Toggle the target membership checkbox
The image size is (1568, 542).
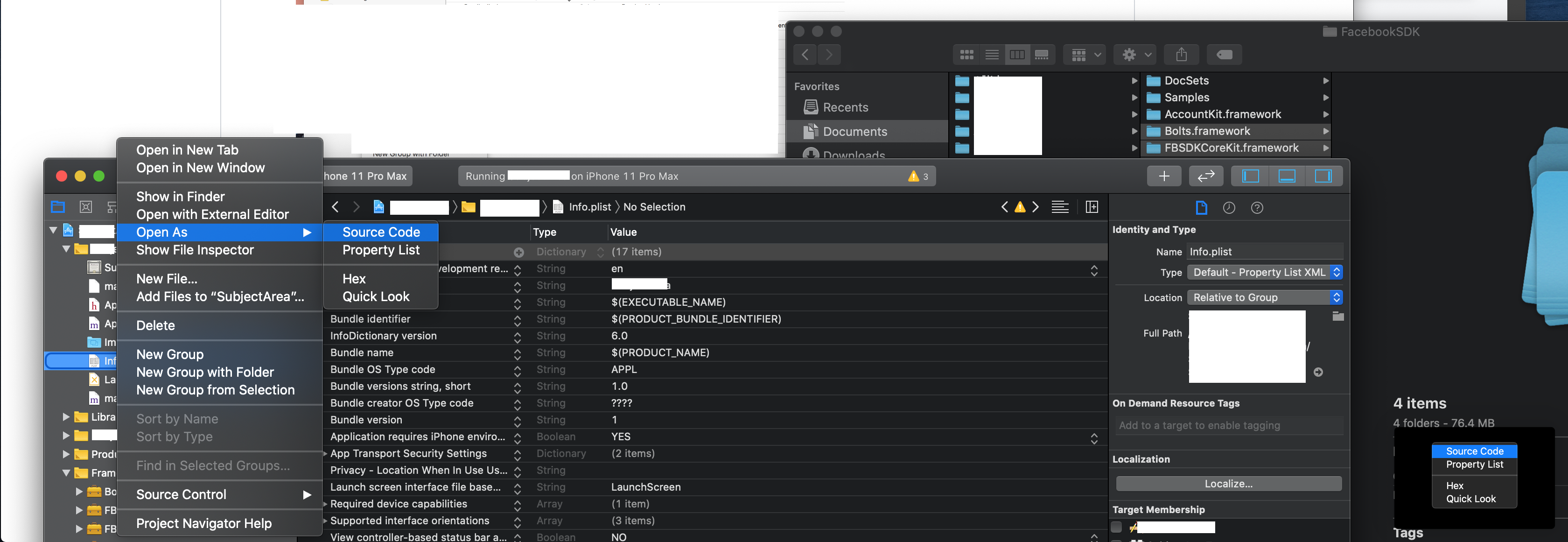tap(1116, 527)
